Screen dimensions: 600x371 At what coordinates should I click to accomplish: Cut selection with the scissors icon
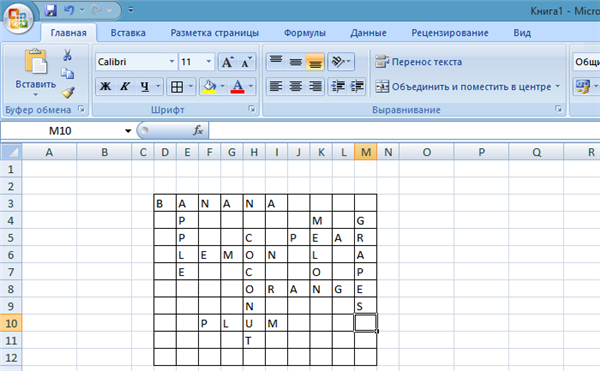[67, 55]
